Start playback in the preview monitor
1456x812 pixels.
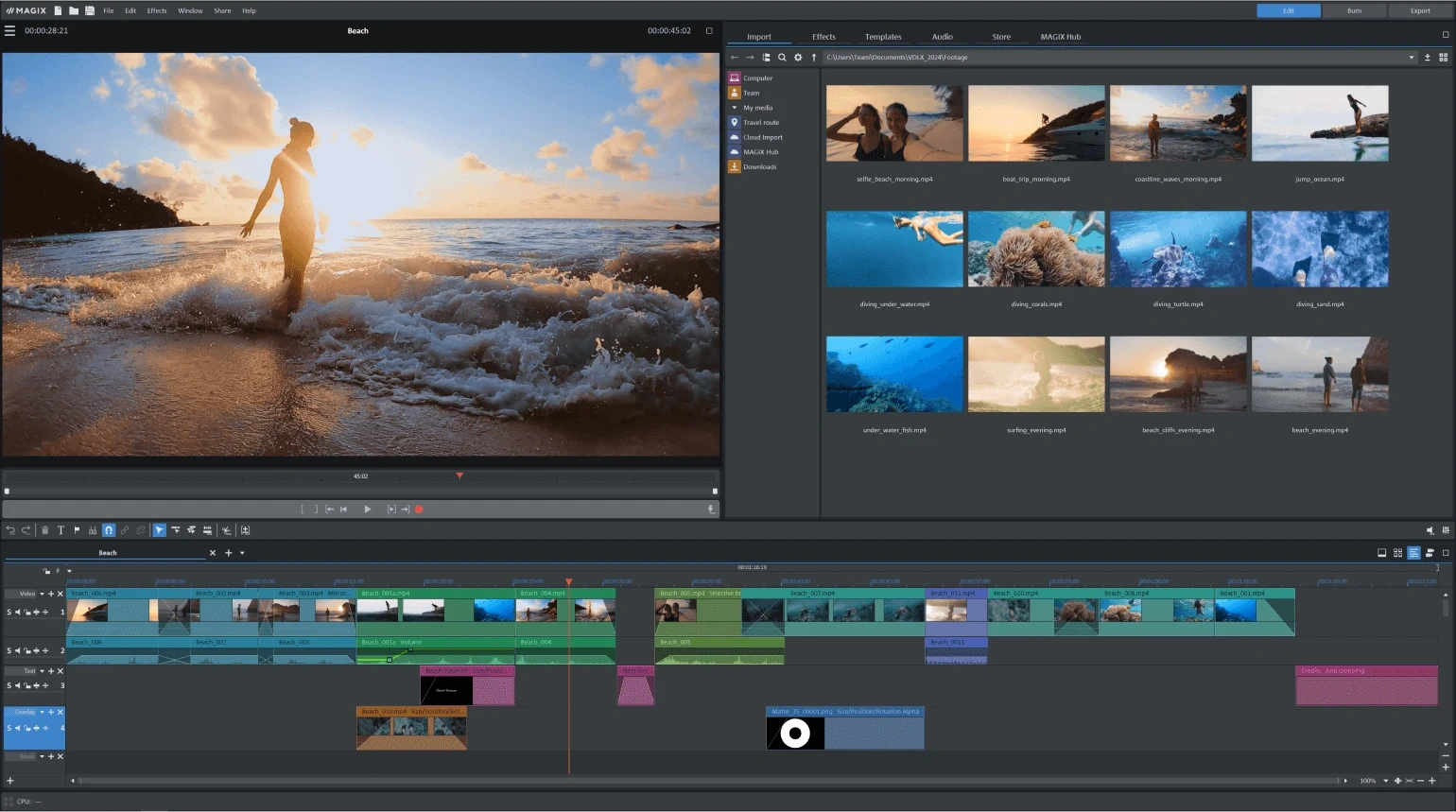[368, 510]
